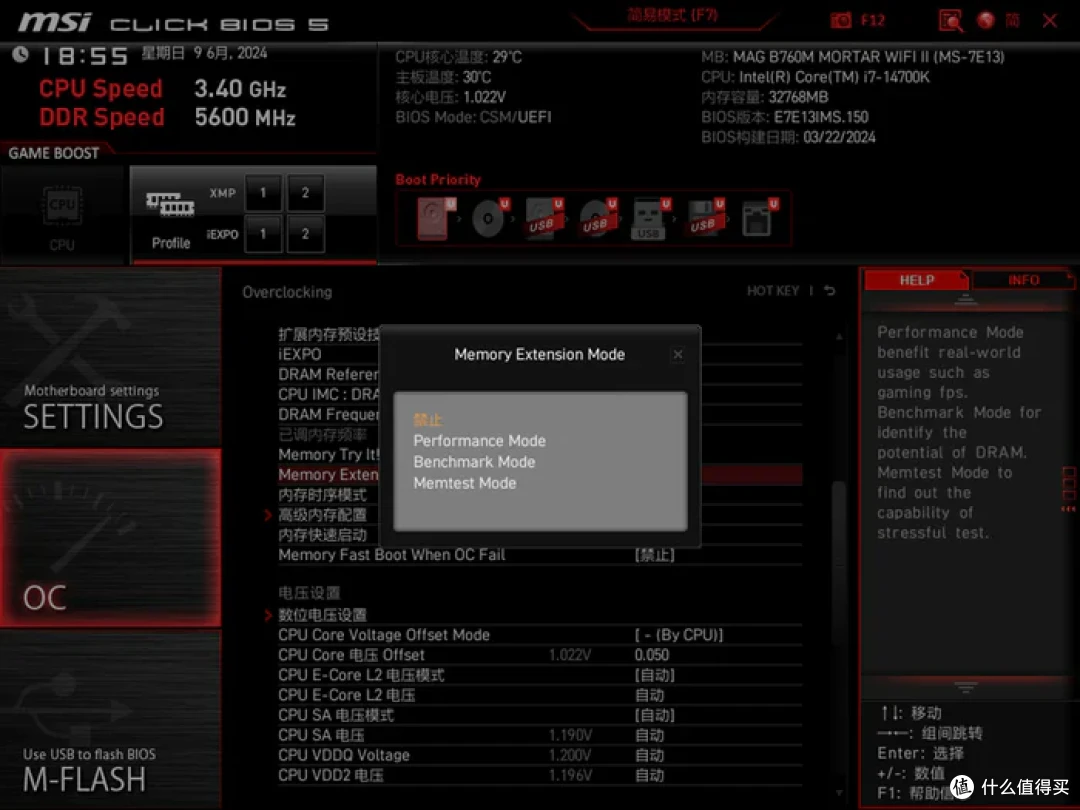Screen dimensions: 1080x810
Task: Edit CPU SA voltage auto value
Action: 649,736
